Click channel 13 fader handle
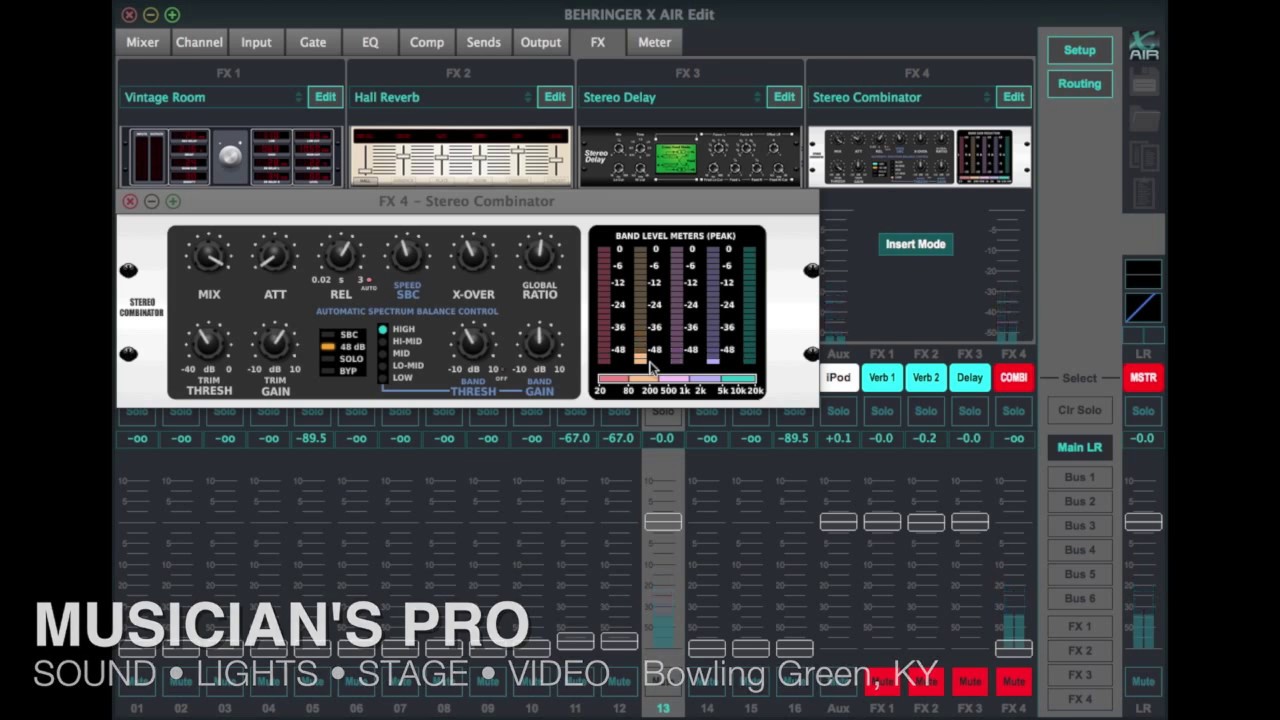 coord(663,521)
